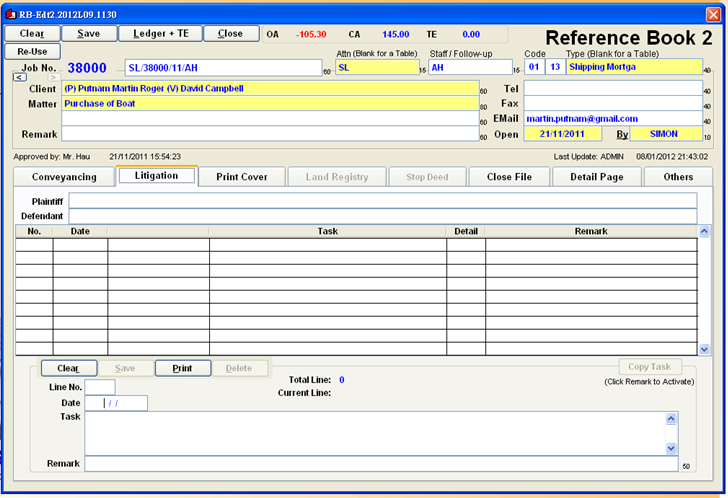Click the TE value 0.00
This screenshot has width=728, height=498.
(471, 34)
